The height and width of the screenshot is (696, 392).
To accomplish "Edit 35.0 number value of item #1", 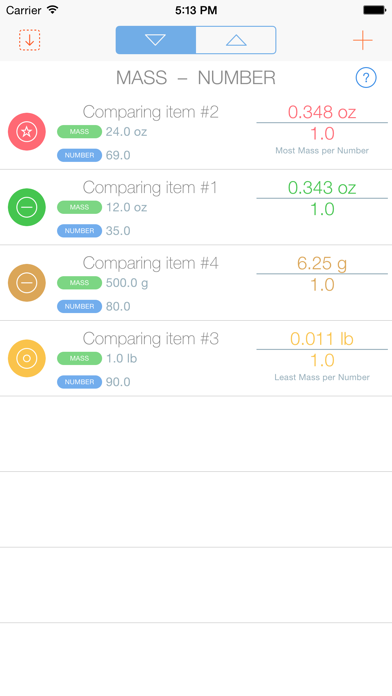I will coord(118,231).
